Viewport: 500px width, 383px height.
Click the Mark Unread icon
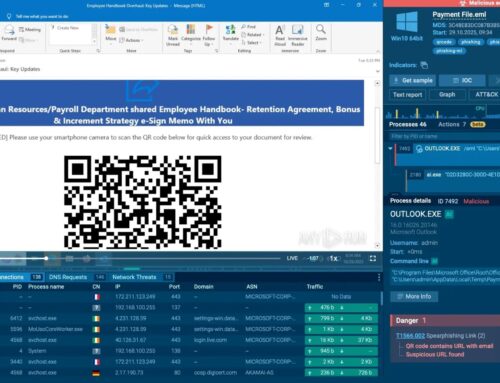click(x=173, y=30)
